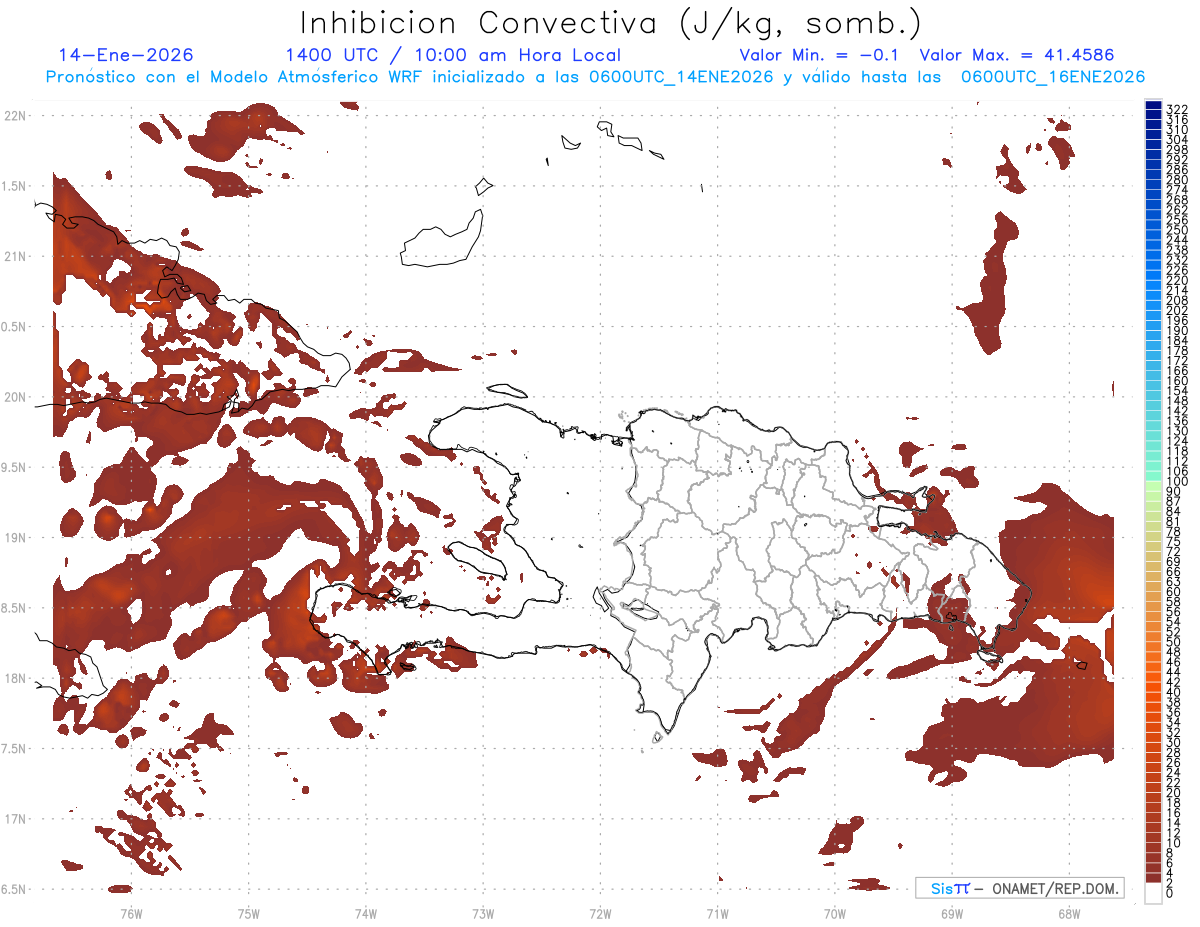Click the white swatch at color scale bottom

pyautogui.click(x=1153, y=892)
